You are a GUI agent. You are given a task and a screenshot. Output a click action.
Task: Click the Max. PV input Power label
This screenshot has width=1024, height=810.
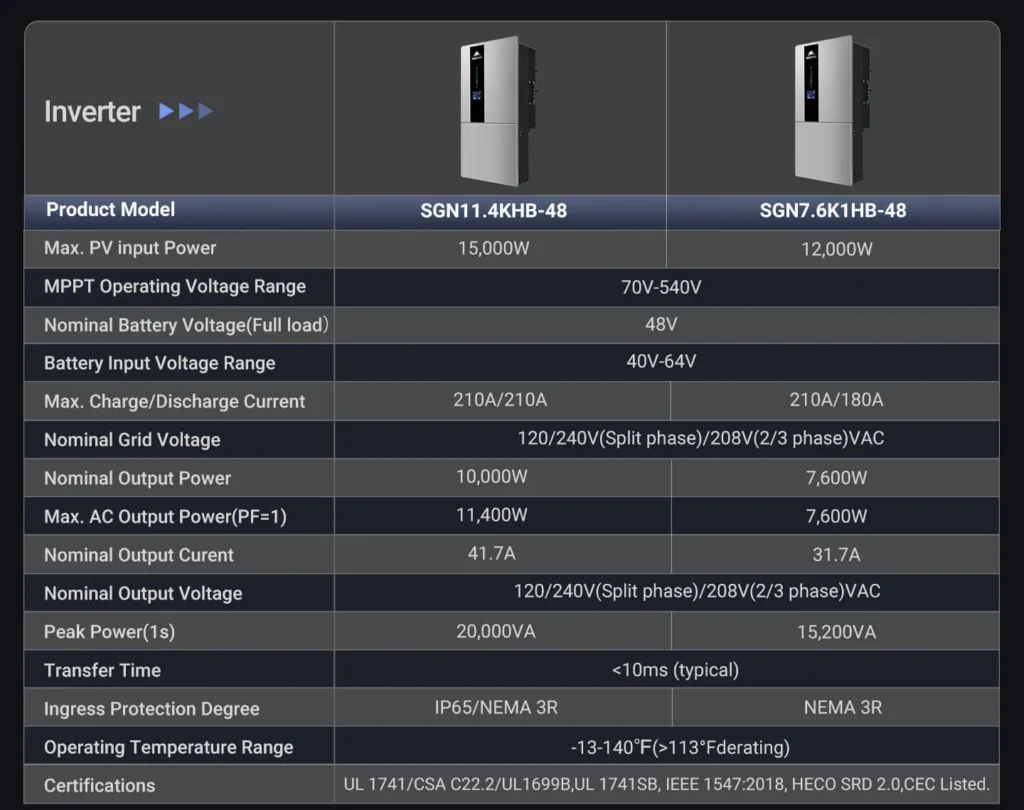click(130, 248)
